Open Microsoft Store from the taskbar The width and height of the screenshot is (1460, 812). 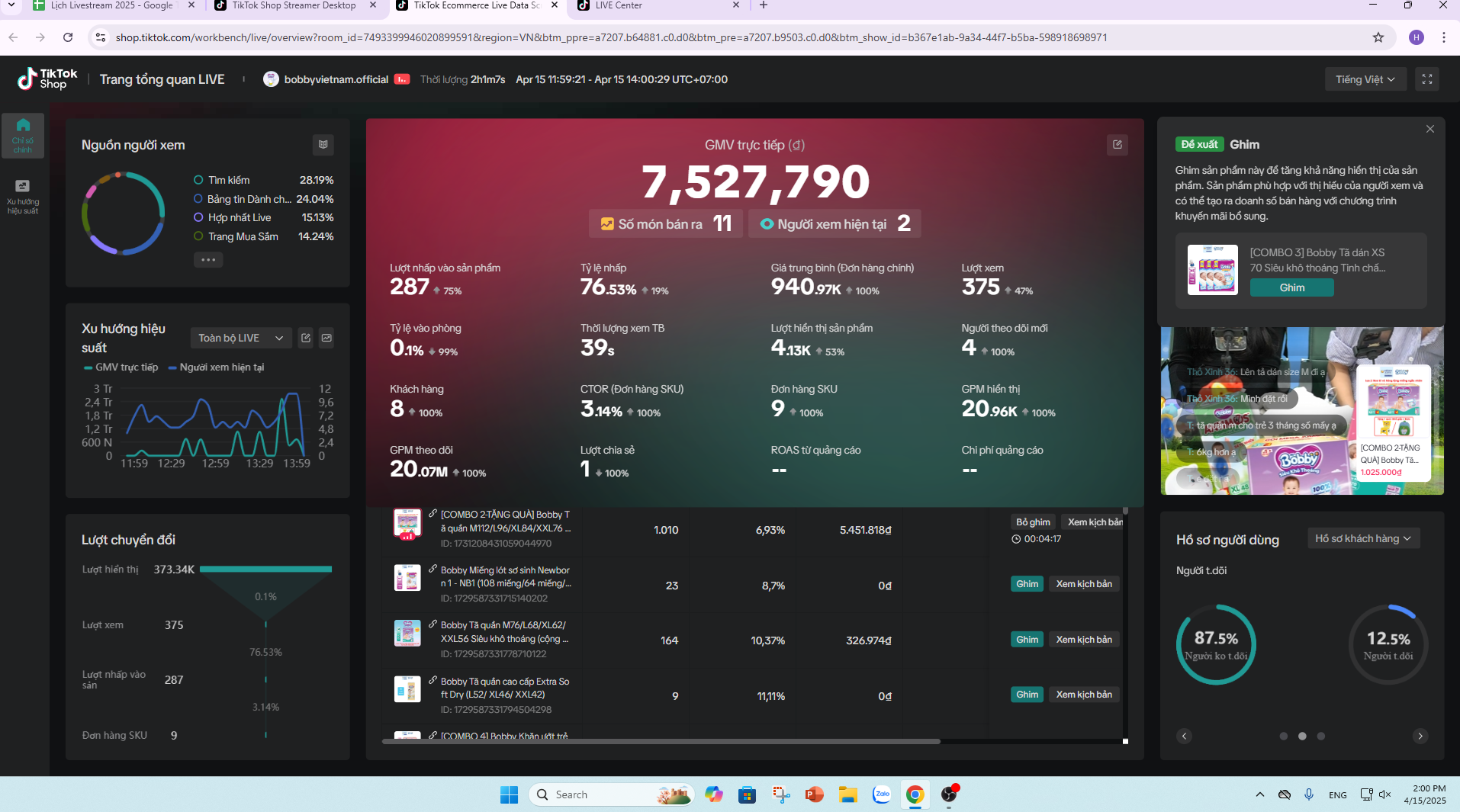[748, 794]
